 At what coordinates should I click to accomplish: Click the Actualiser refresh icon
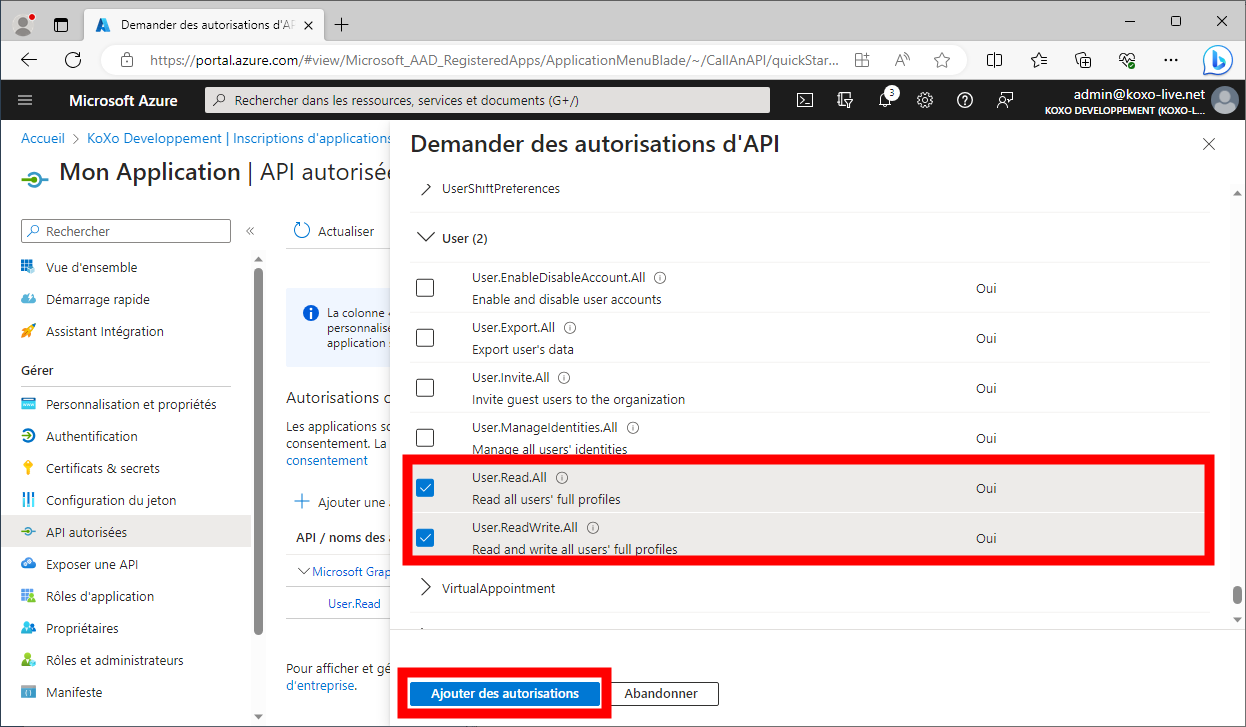pos(302,231)
